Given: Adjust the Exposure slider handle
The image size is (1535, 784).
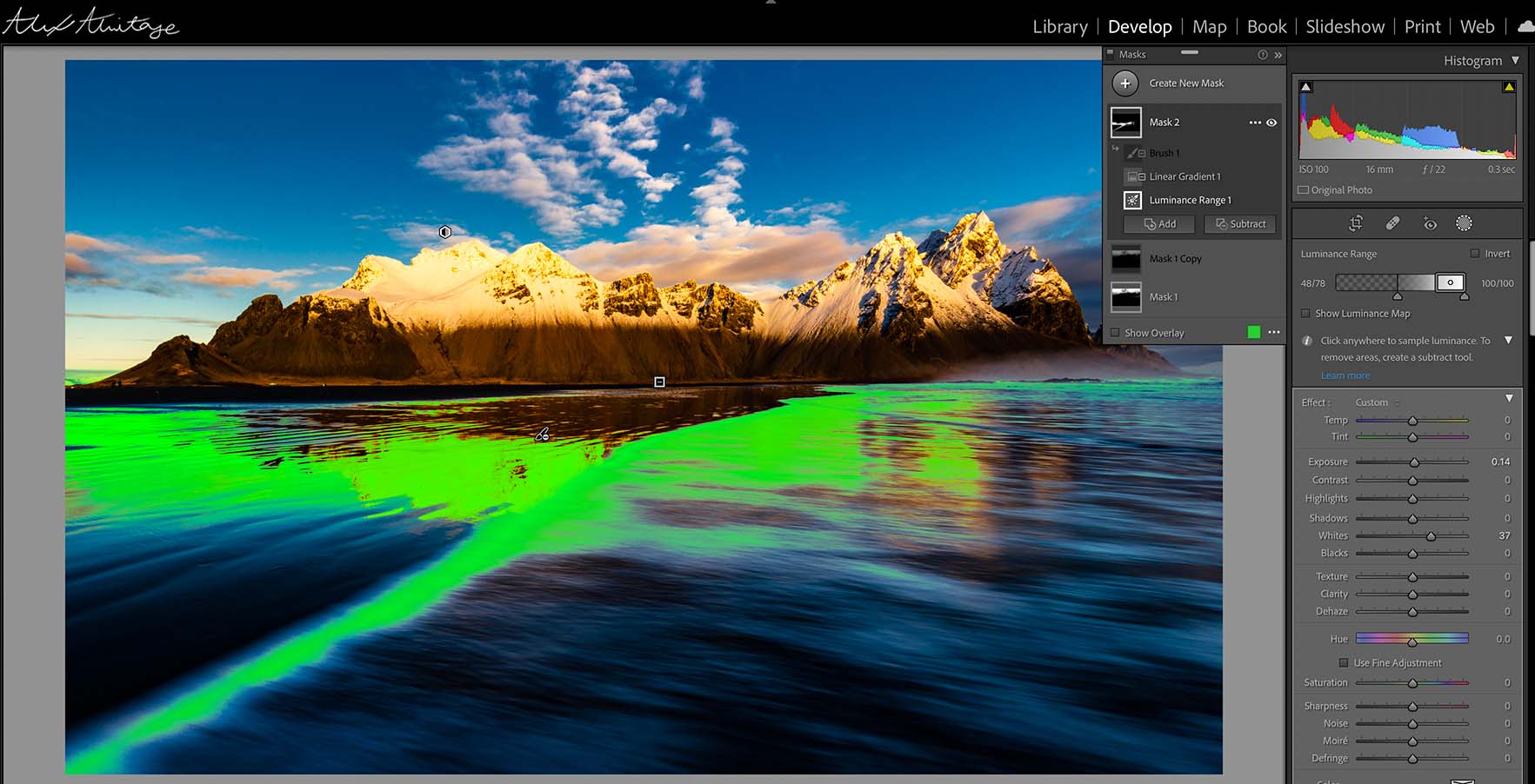Looking at the screenshot, I should click(x=1414, y=462).
